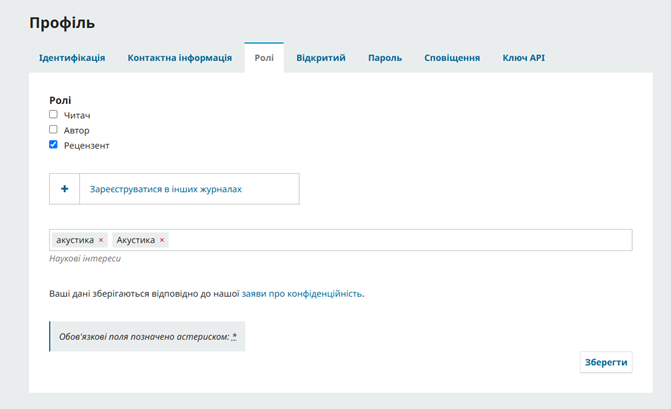
Task: Open the 'заяви про конфіденційність' link
Action: (302, 294)
